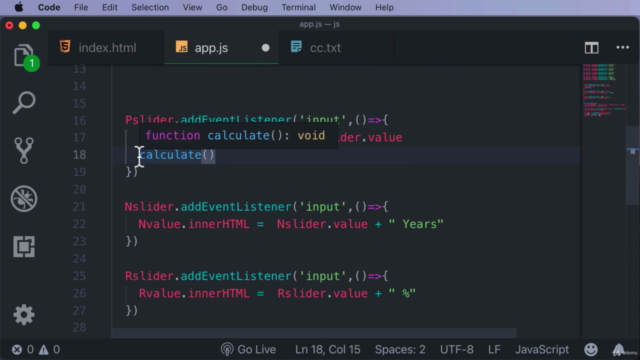Image resolution: width=640 pixels, height=360 pixels.
Task: Click Nslider on line 21
Action: (149, 207)
